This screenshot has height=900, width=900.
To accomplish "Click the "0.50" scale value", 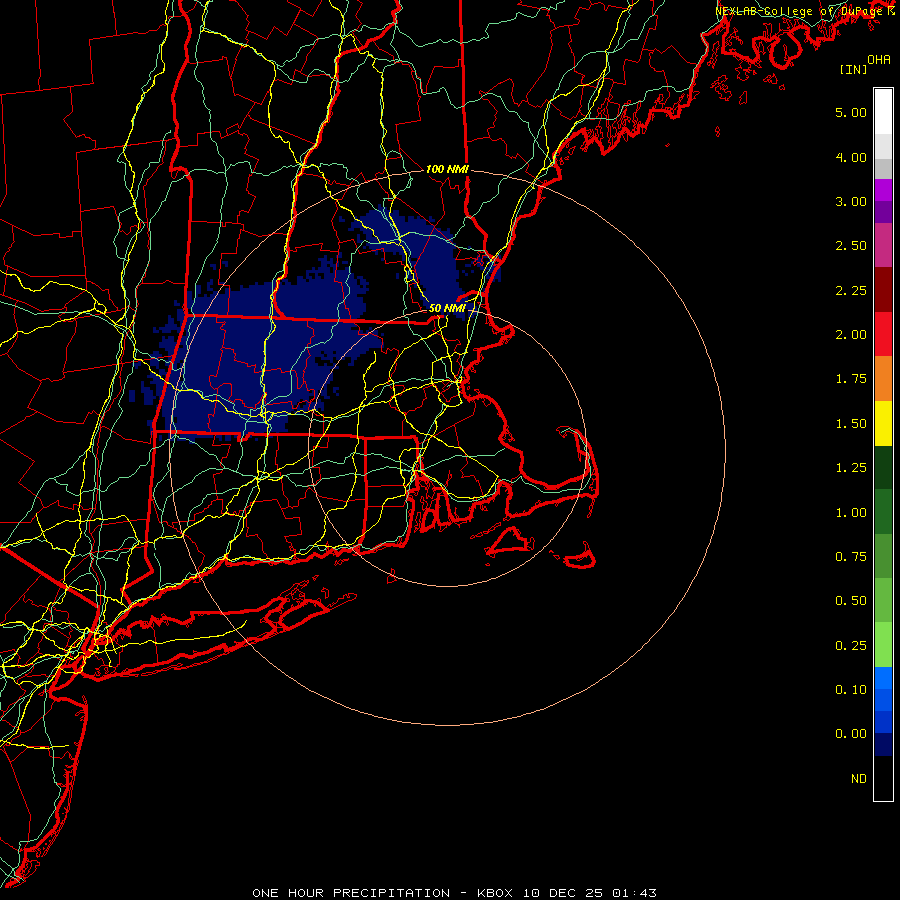I will point(851,601).
